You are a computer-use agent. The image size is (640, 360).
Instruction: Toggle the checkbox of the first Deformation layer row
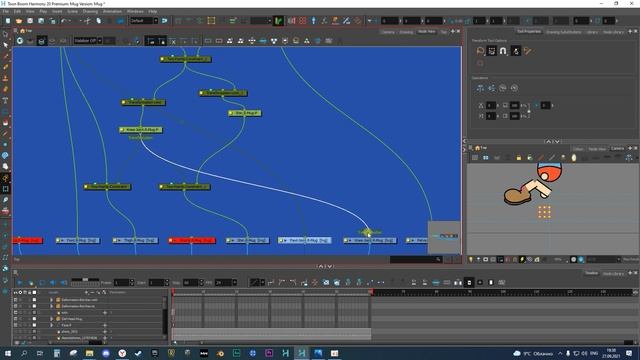click(x=16, y=300)
